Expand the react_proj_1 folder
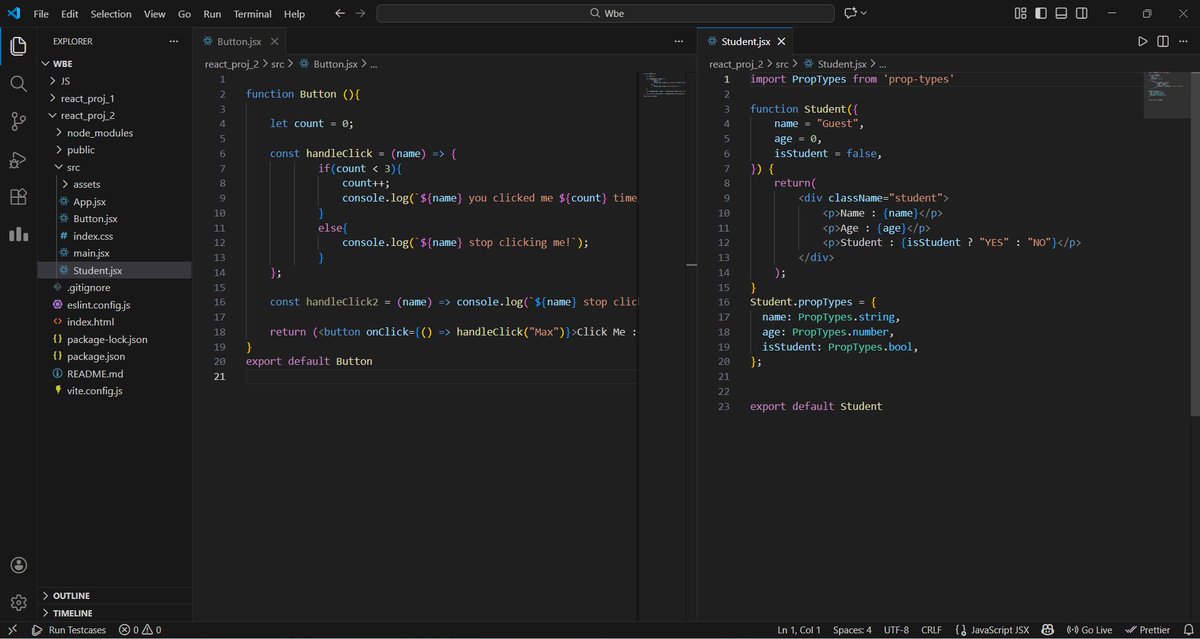The image size is (1200, 639). click(115, 98)
